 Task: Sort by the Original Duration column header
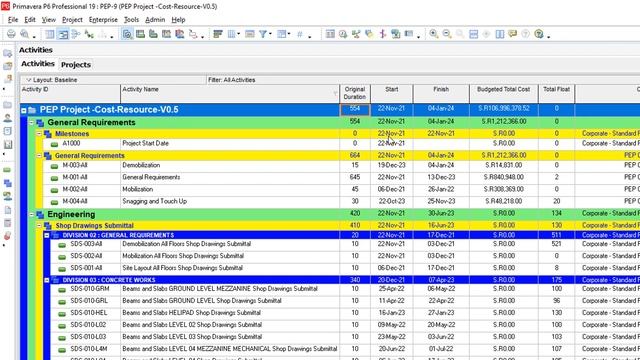355,93
